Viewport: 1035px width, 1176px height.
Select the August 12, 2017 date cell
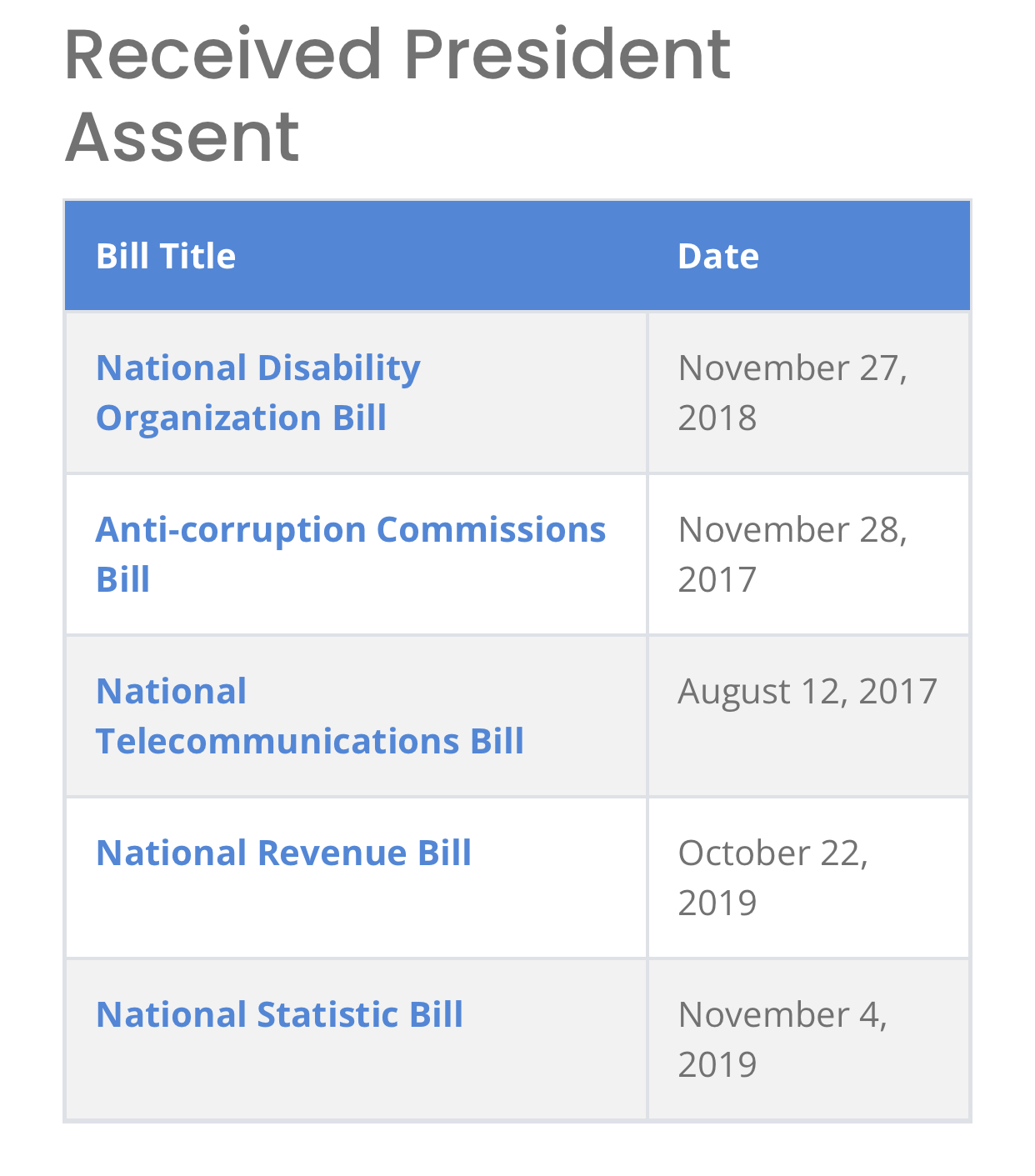[x=807, y=691]
